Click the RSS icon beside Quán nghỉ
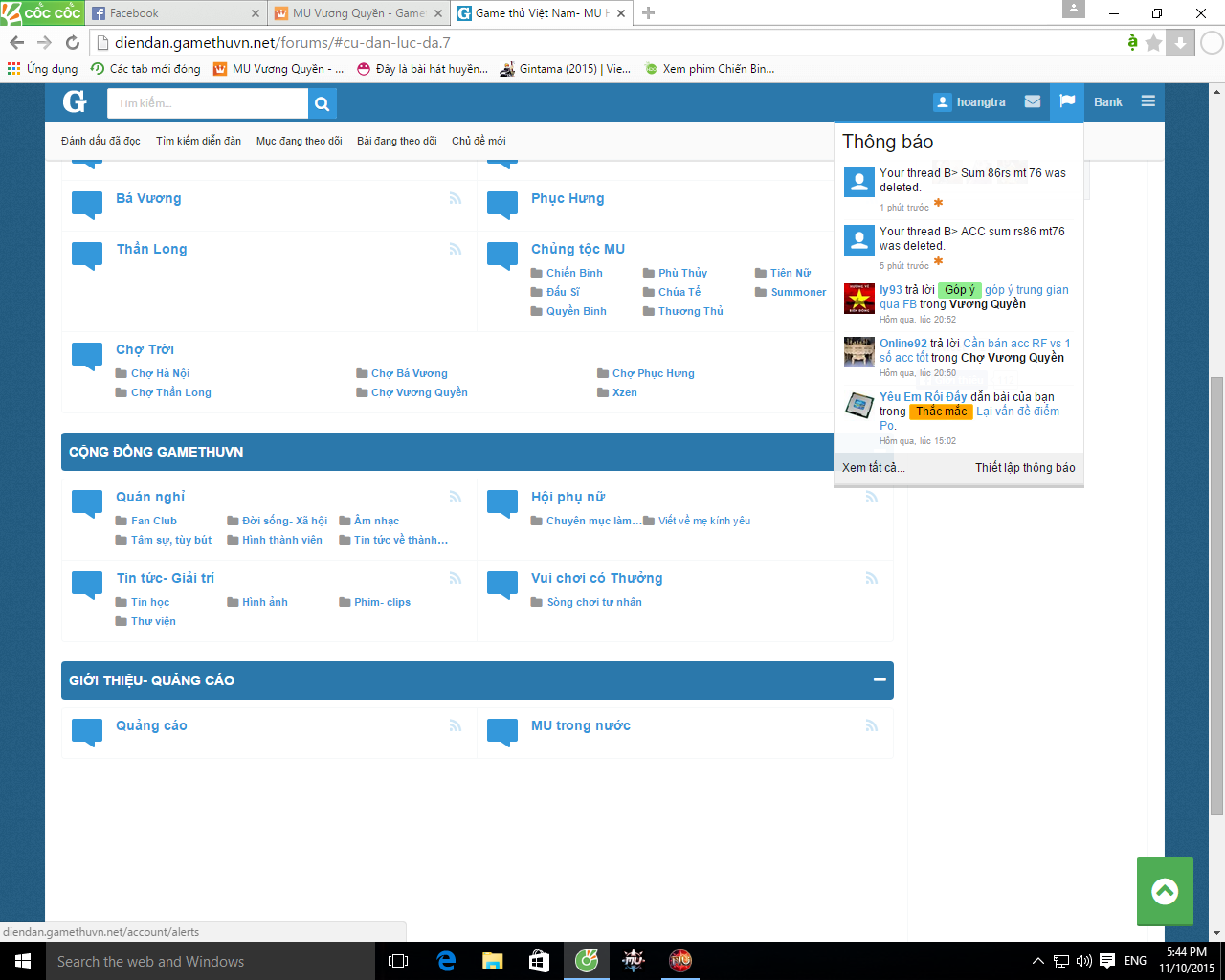 tap(456, 497)
